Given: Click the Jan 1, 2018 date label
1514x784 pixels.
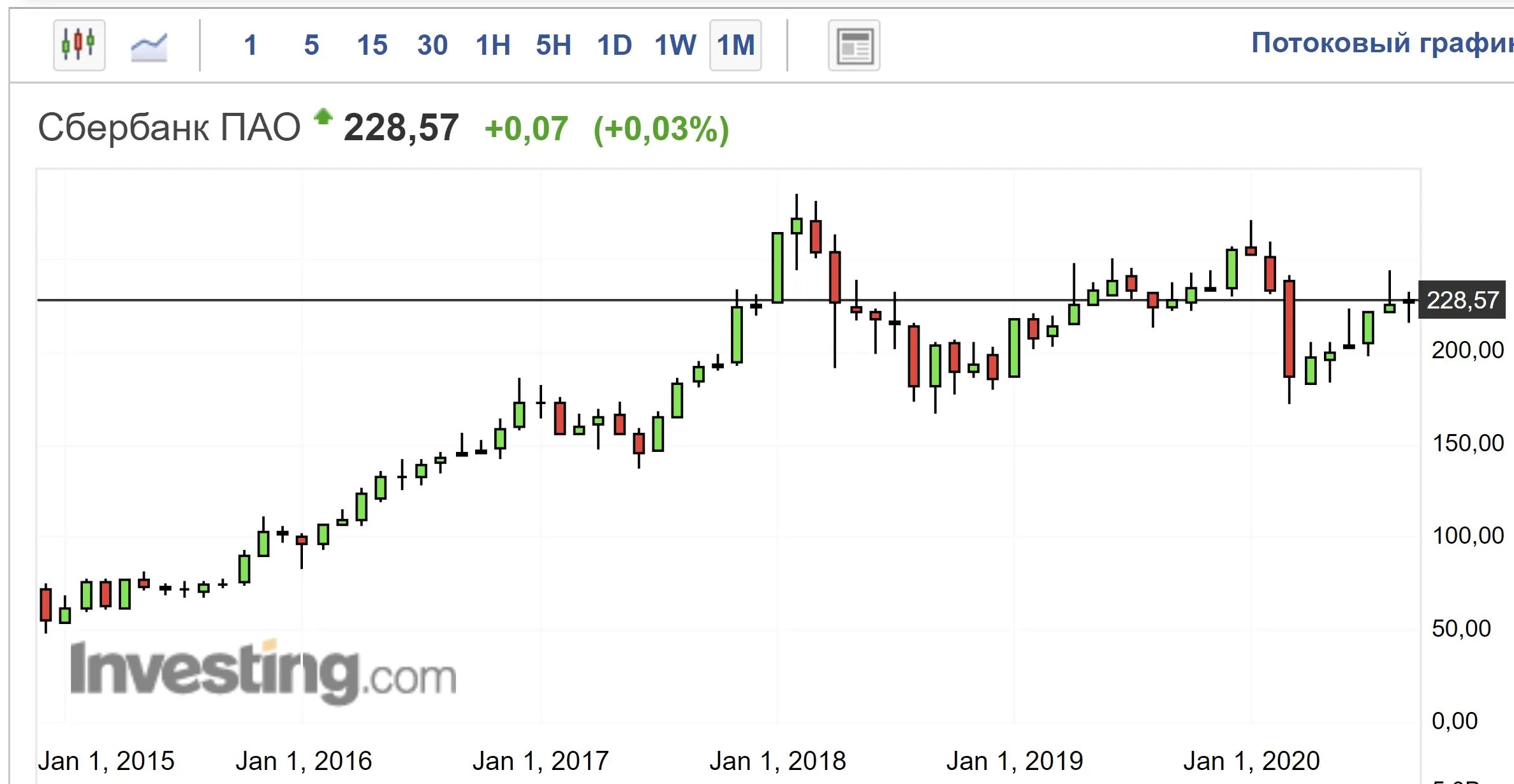Looking at the screenshot, I should point(777,761).
